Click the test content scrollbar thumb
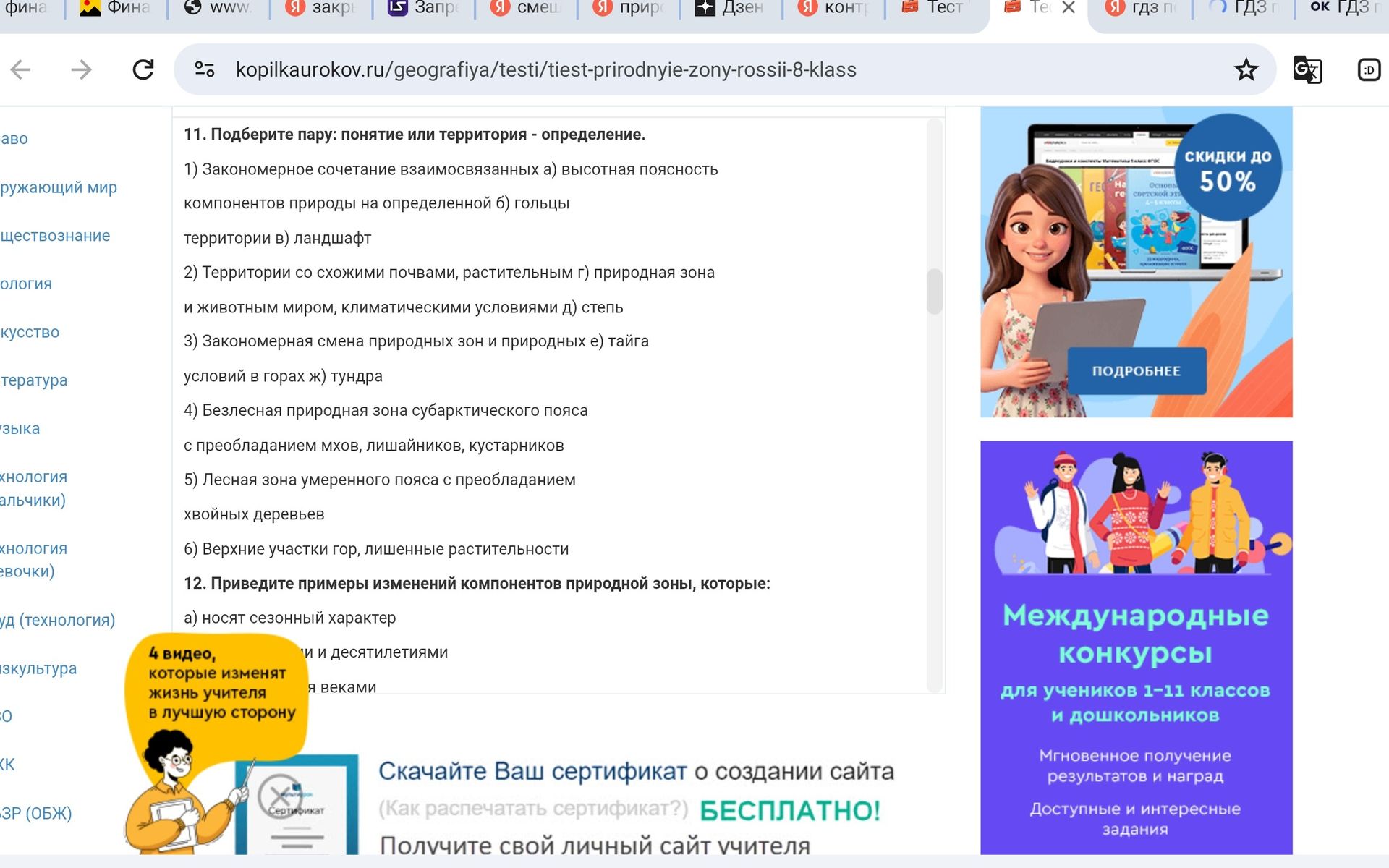 [935, 292]
